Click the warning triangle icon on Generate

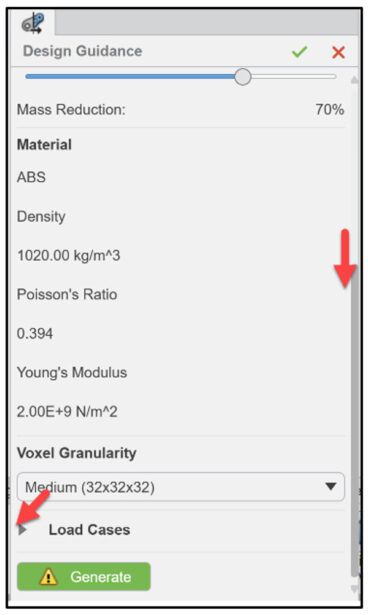click(x=48, y=577)
